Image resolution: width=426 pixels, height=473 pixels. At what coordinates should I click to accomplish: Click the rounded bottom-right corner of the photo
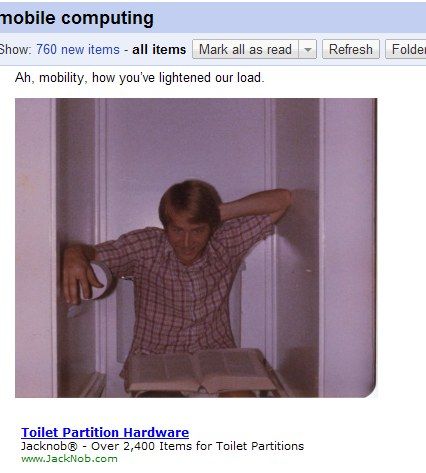(370, 391)
